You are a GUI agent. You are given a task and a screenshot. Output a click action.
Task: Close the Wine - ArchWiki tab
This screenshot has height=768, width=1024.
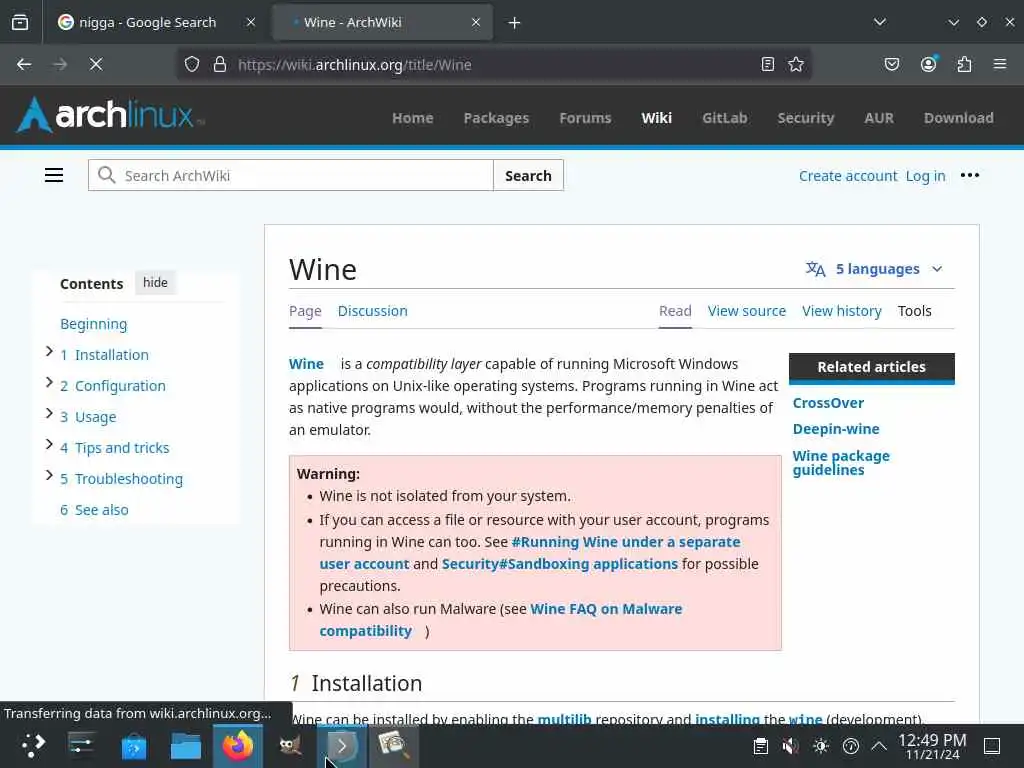click(476, 22)
